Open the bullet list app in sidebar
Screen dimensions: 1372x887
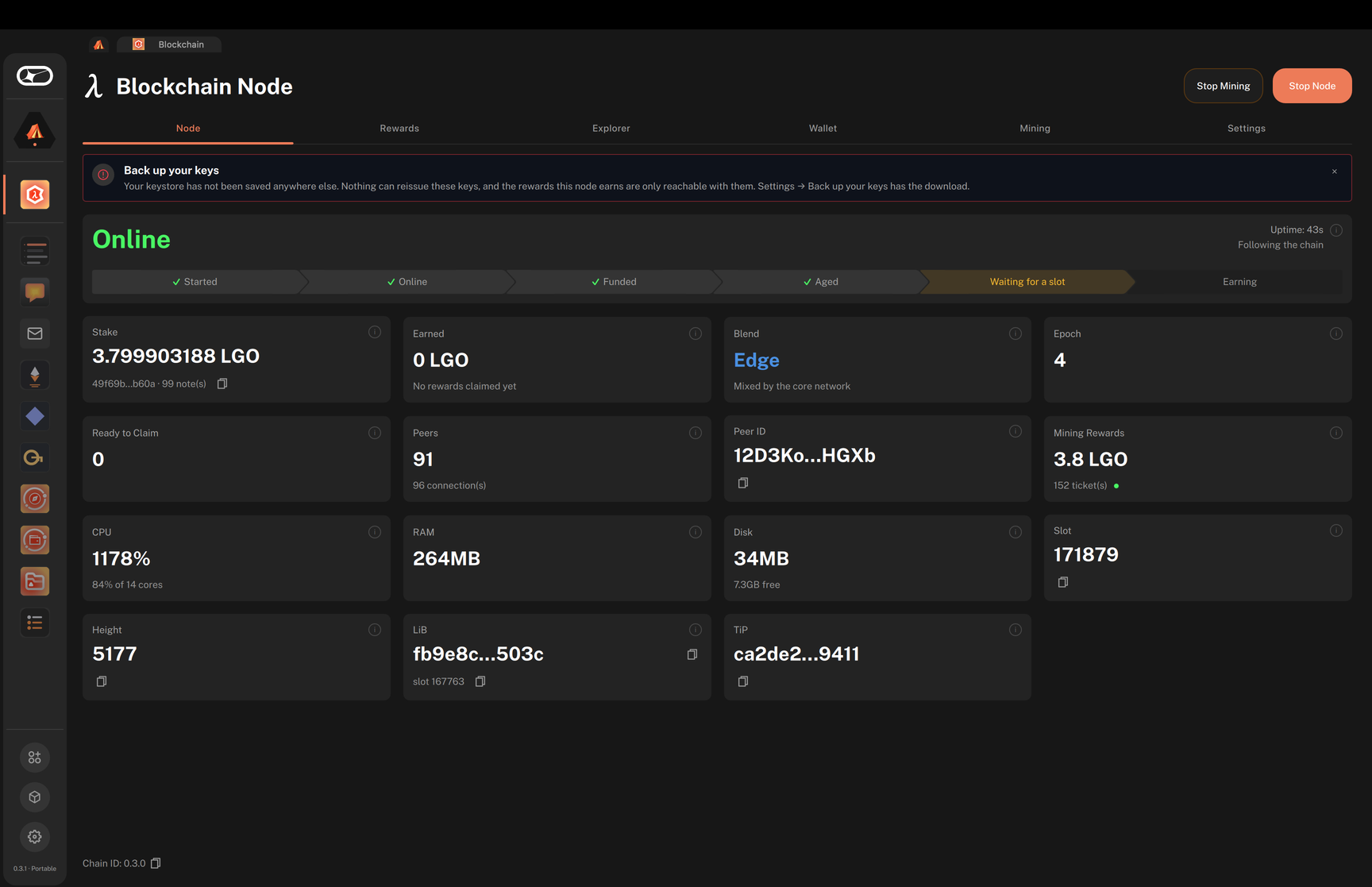(35, 623)
